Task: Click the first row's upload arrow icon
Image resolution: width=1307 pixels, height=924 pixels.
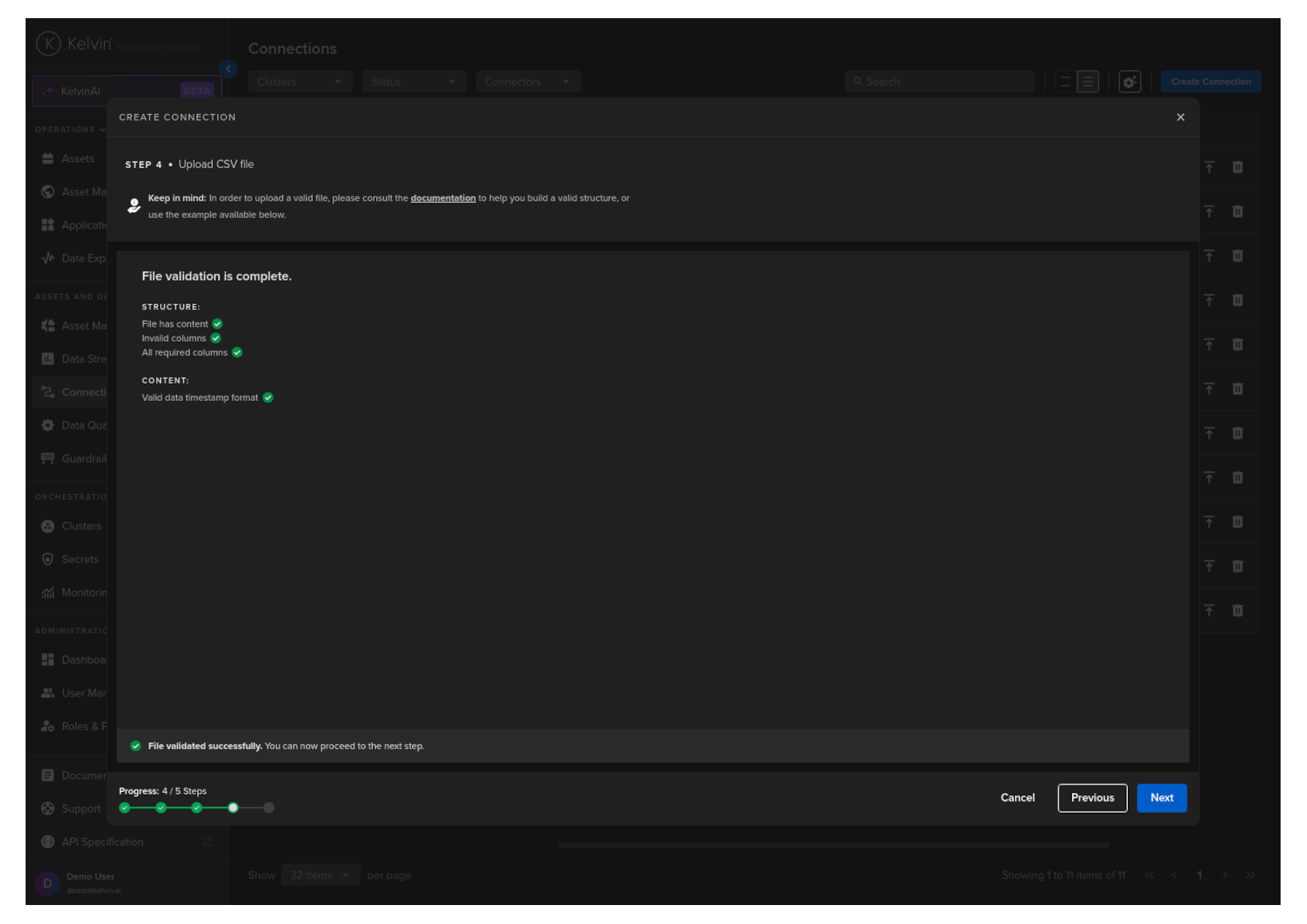Action: point(1209,167)
